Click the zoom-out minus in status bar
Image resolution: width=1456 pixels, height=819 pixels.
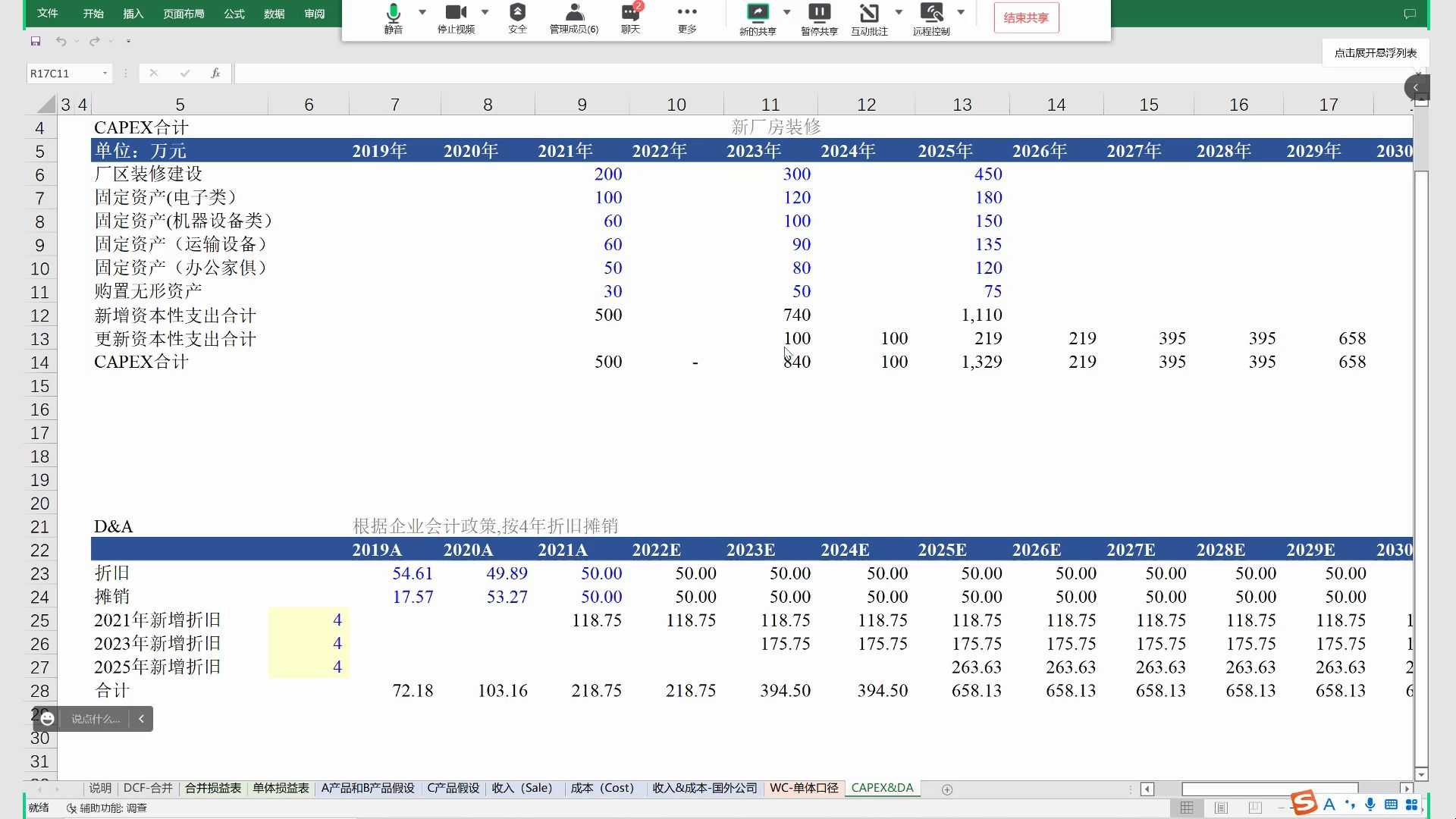coord(1282,808)
